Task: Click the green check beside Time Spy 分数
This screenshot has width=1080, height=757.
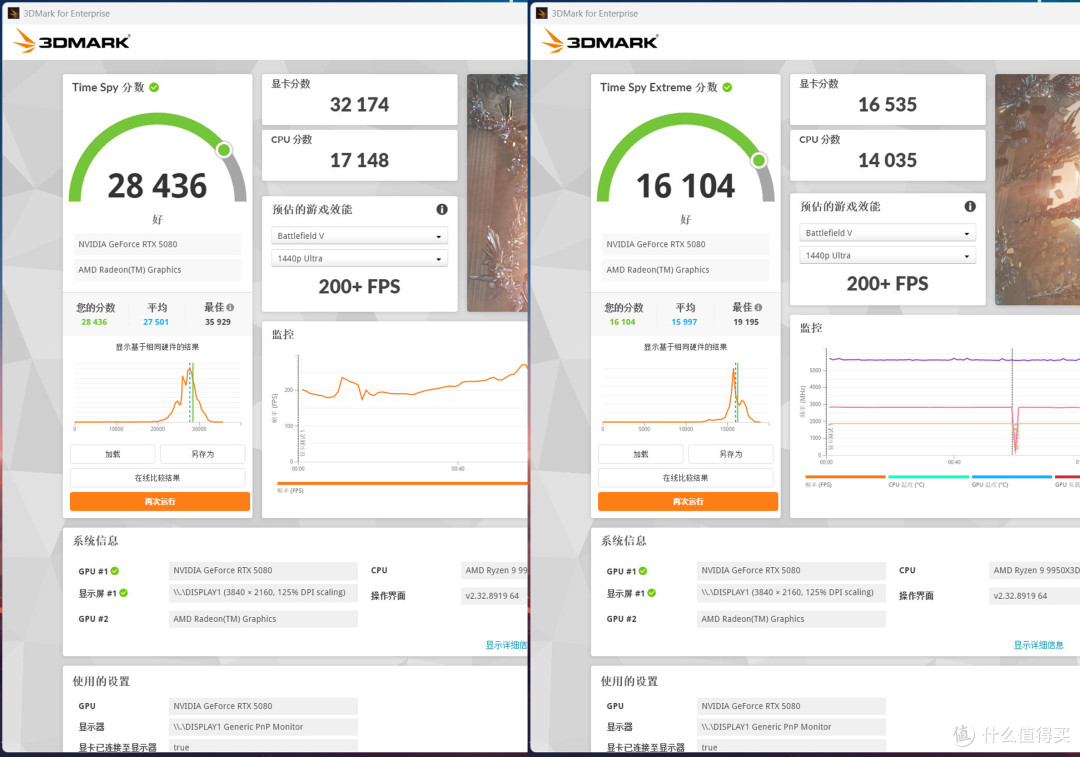Action: pyautogui.click(x=154, y=87)
